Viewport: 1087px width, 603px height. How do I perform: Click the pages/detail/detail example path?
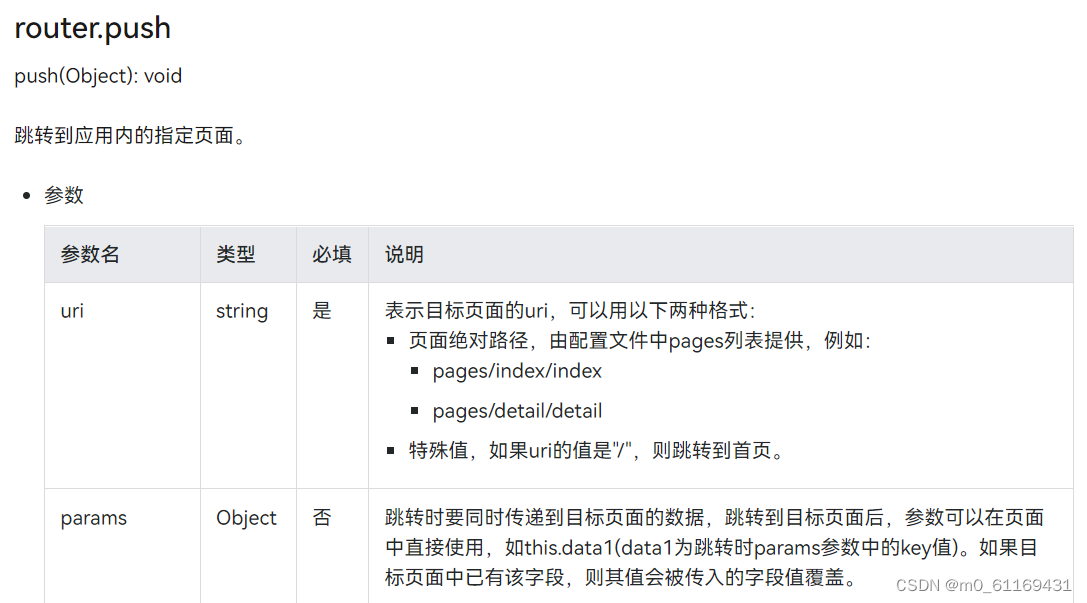click(x=517, y=411)
